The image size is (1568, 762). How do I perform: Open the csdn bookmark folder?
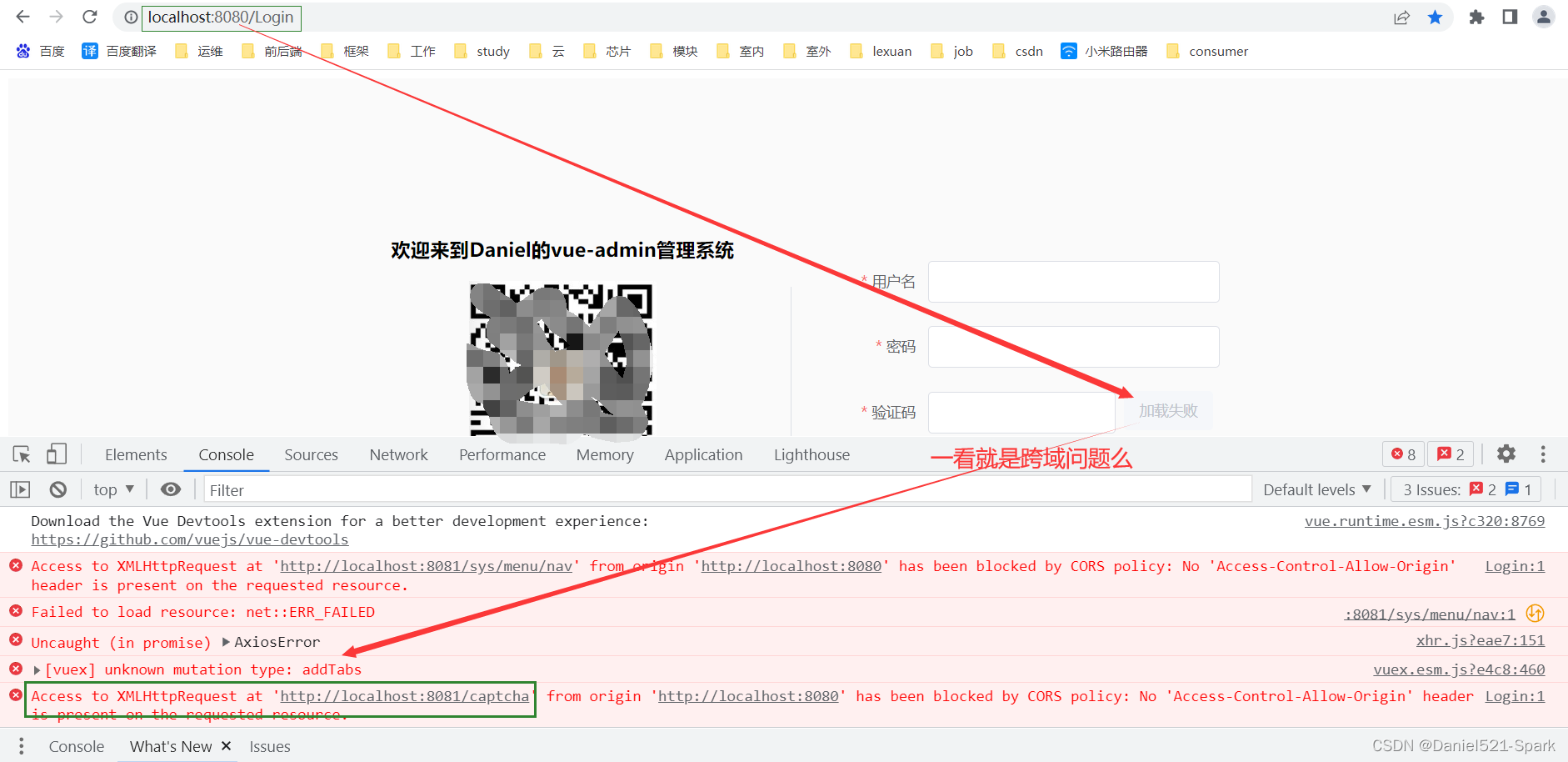coord(1017,52)
